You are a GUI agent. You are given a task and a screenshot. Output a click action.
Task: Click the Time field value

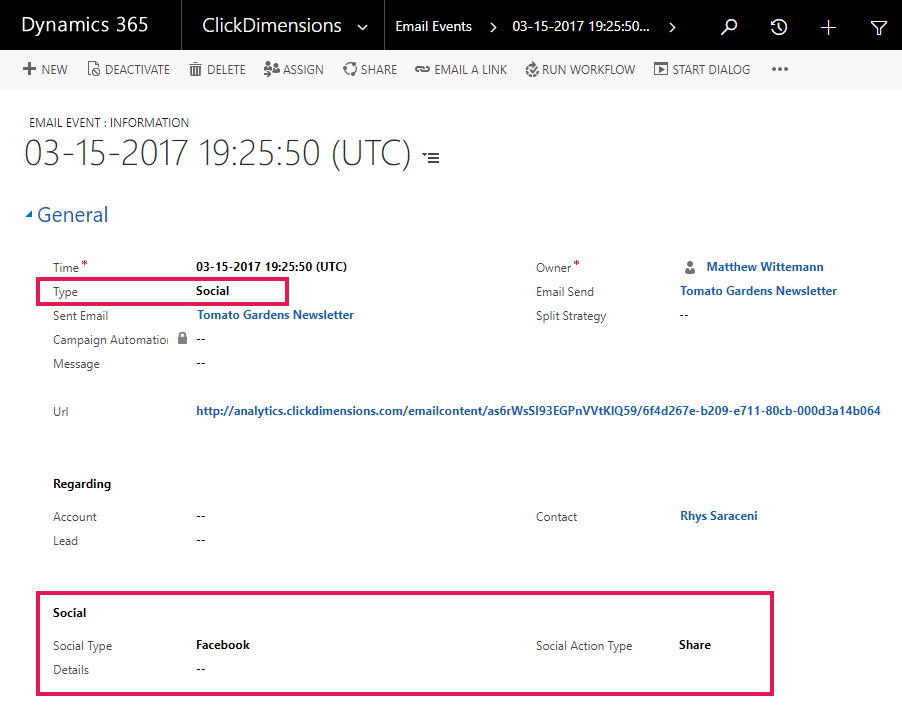tap(271, 266)
